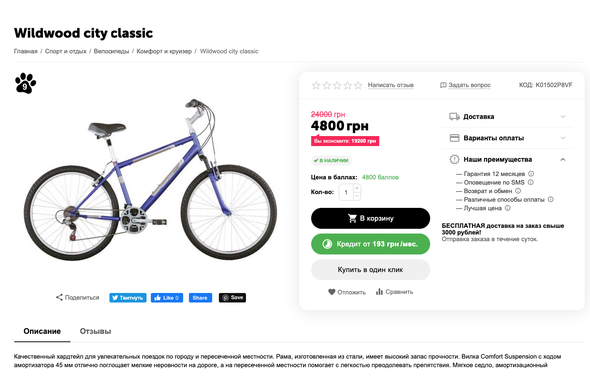This screenshot has width=590, height=391.
Task: Click the quantity input field
Action: pos(346,192)
